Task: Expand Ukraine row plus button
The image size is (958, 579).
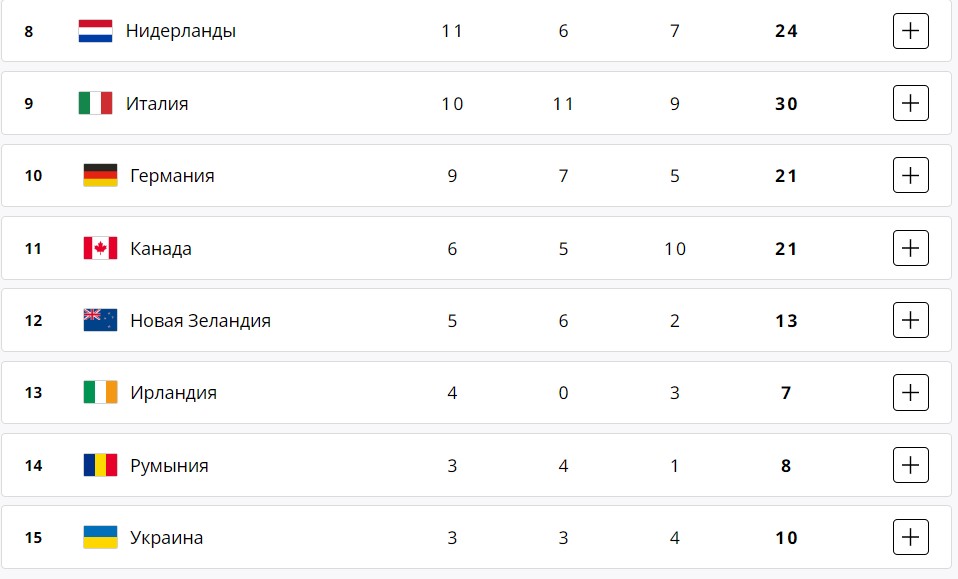Action: tap(910, 537)
